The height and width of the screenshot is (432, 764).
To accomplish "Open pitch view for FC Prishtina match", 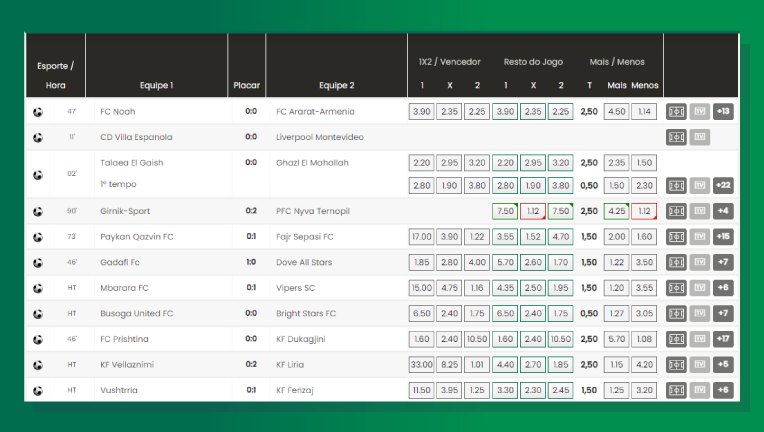I will click(676, 339).
